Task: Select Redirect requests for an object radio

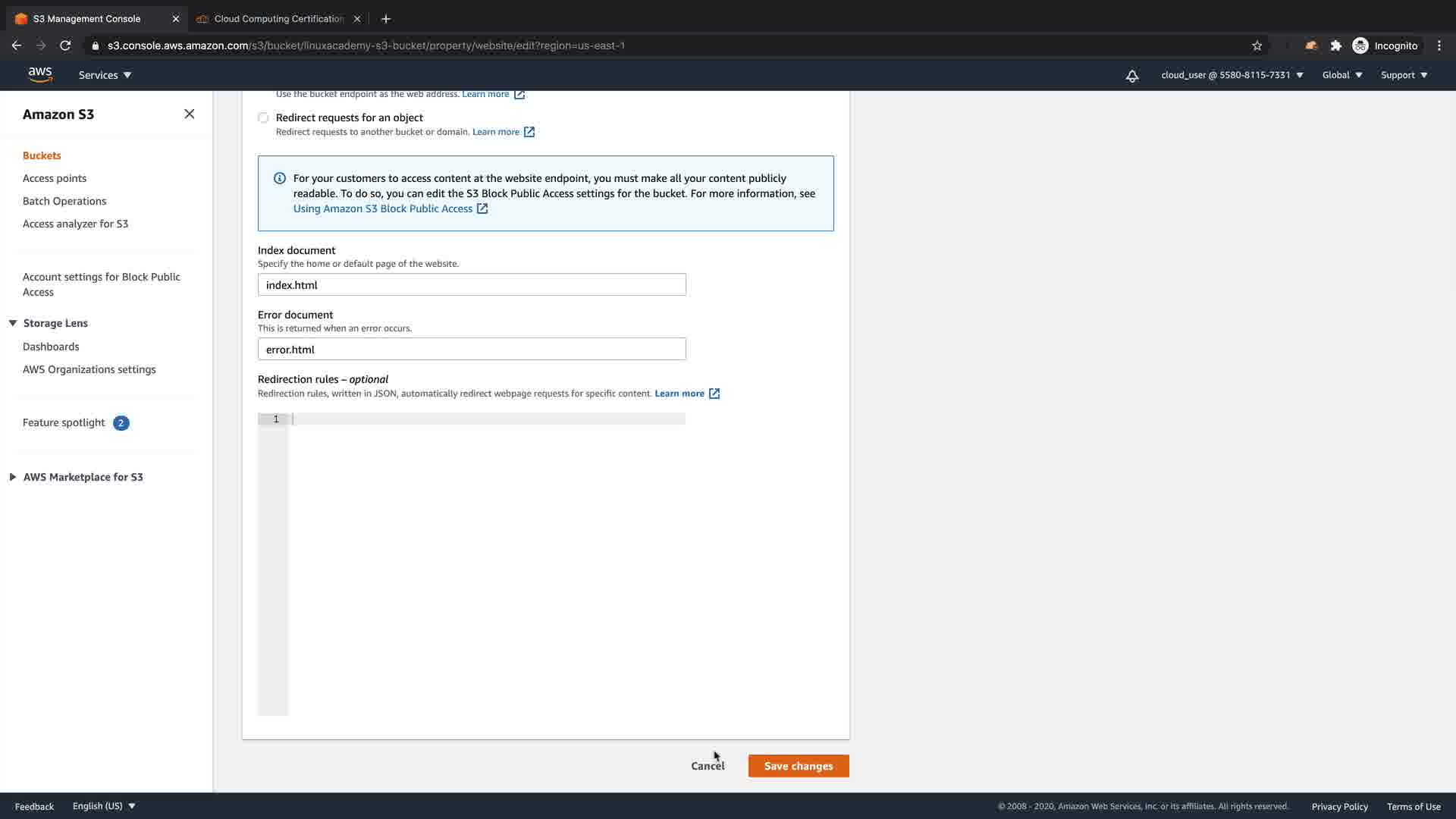Action: (x=263, y=118)
